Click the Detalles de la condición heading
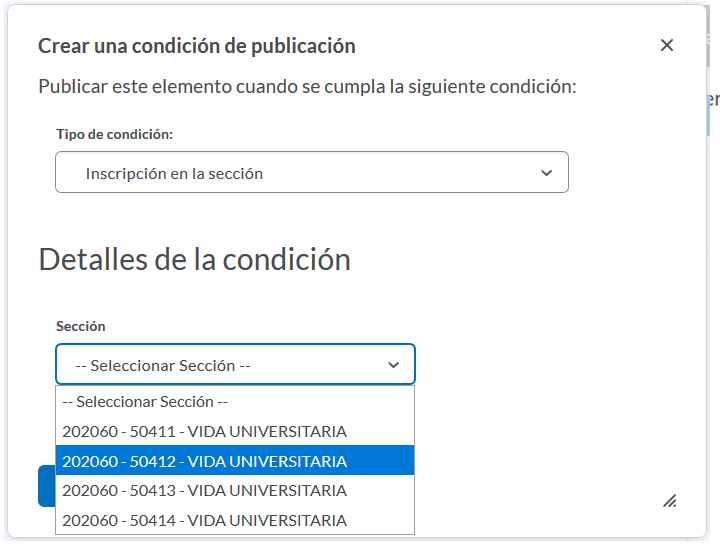This screenshot has width=720, height=548. point(194,260)
